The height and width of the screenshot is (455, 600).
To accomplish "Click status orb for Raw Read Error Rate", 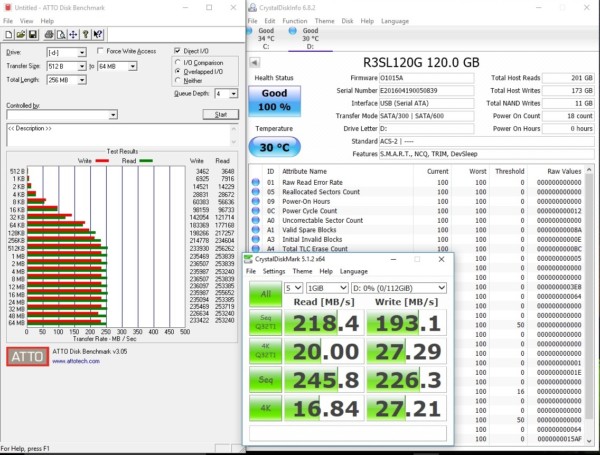I will click(x=256, y=183).
